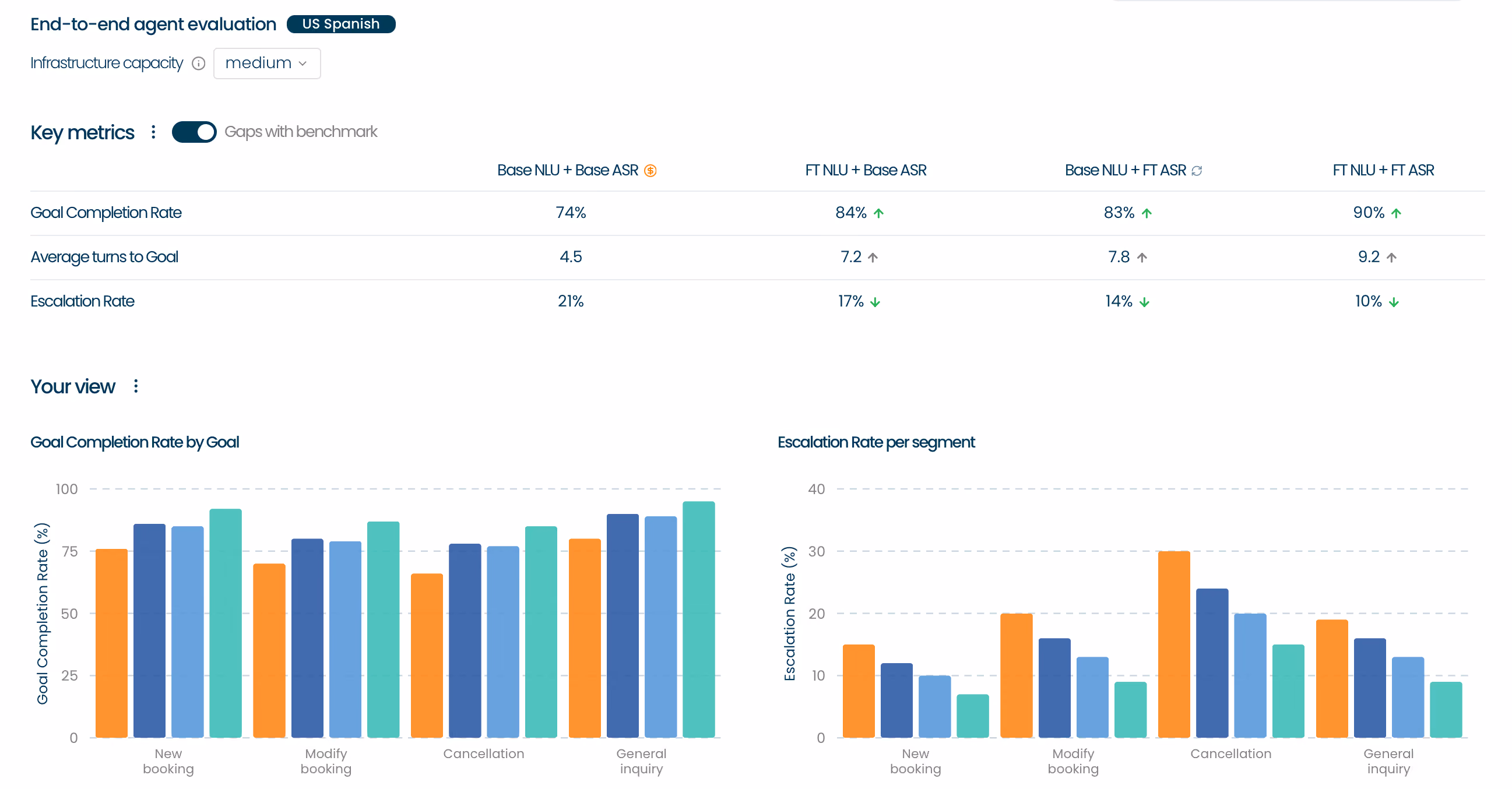
Task: Select the FT NLU + FT ASR column header
Action: click(1383, 170)
